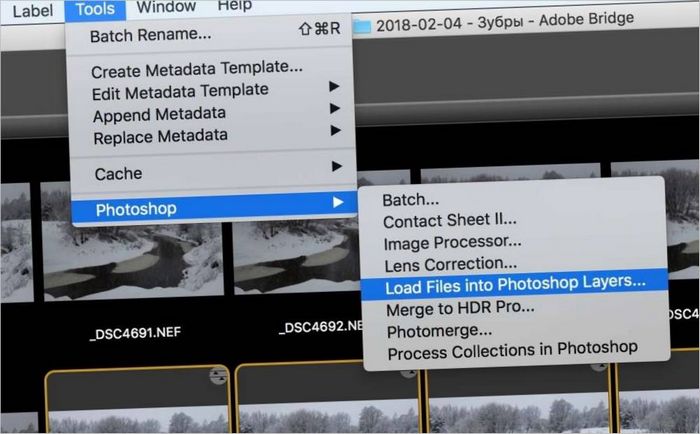
Task: Select the _DSC4691.NEF thumbnail
Action: tap(132, 259)
